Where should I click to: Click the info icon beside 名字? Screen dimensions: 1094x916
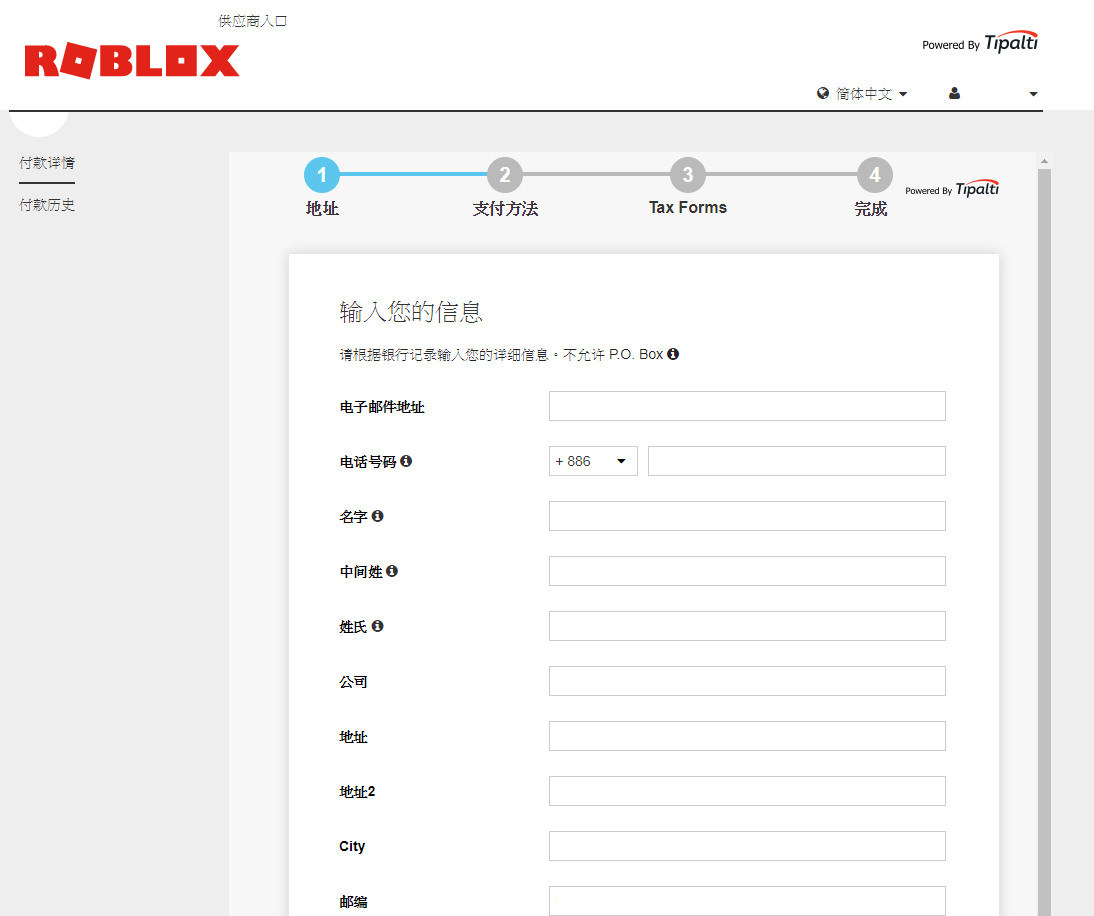pyautogui.click(x=377, y=515)
